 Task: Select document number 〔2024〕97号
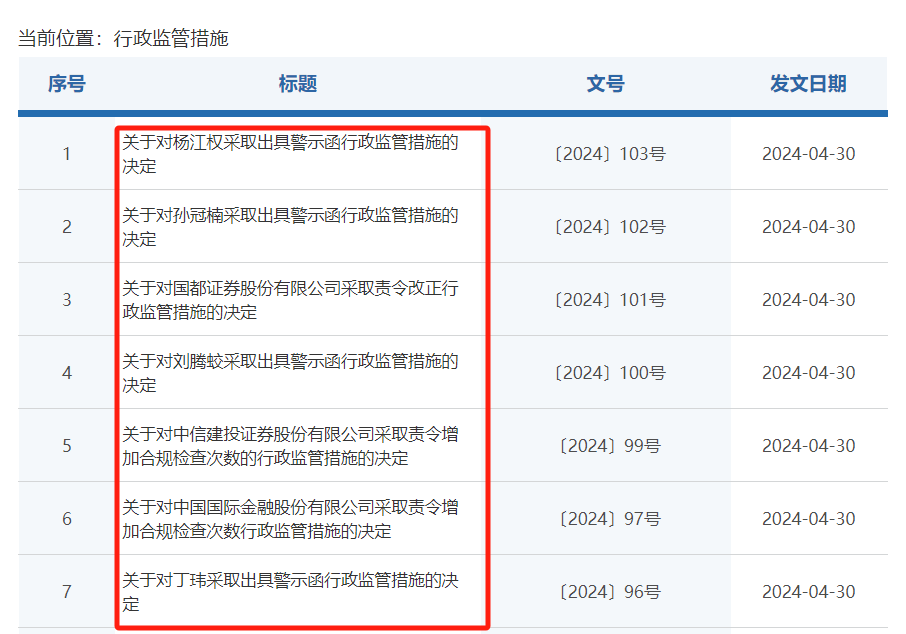610,518
